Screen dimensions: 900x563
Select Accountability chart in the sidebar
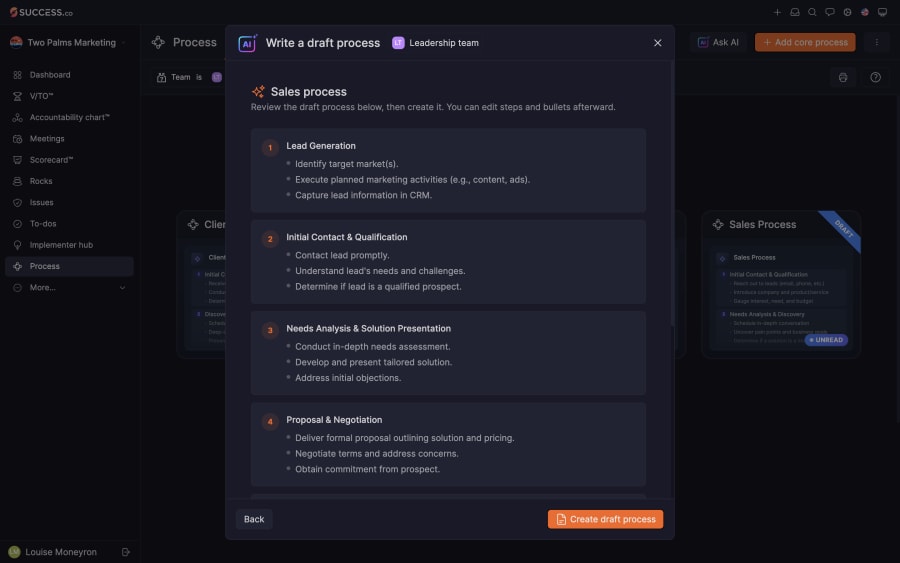[x=69, y=118]
